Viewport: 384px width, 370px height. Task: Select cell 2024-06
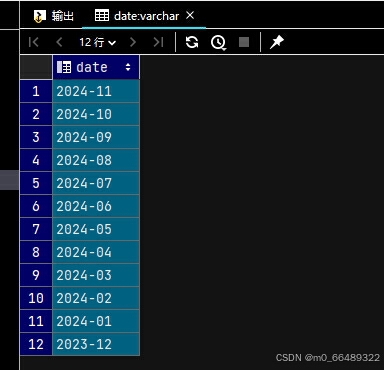click(x=96, y=206)
